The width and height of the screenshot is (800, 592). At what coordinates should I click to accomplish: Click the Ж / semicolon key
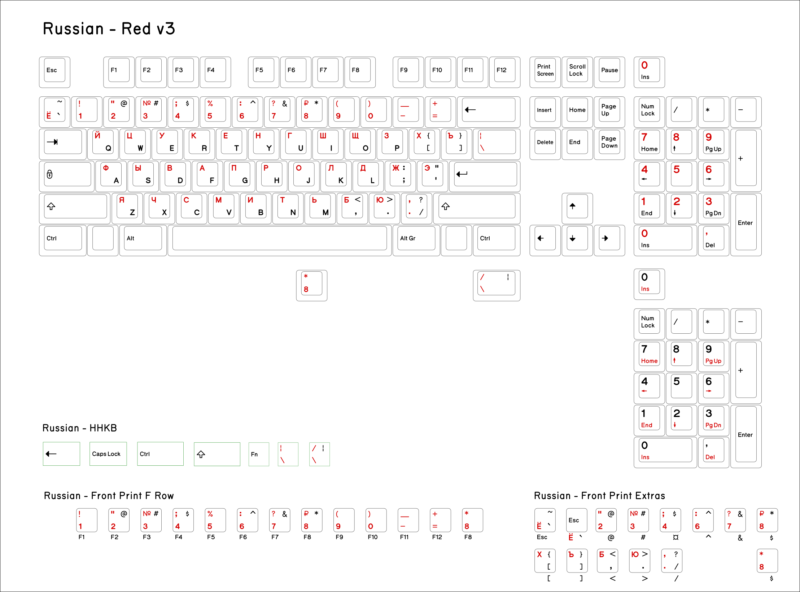(401, 176)
